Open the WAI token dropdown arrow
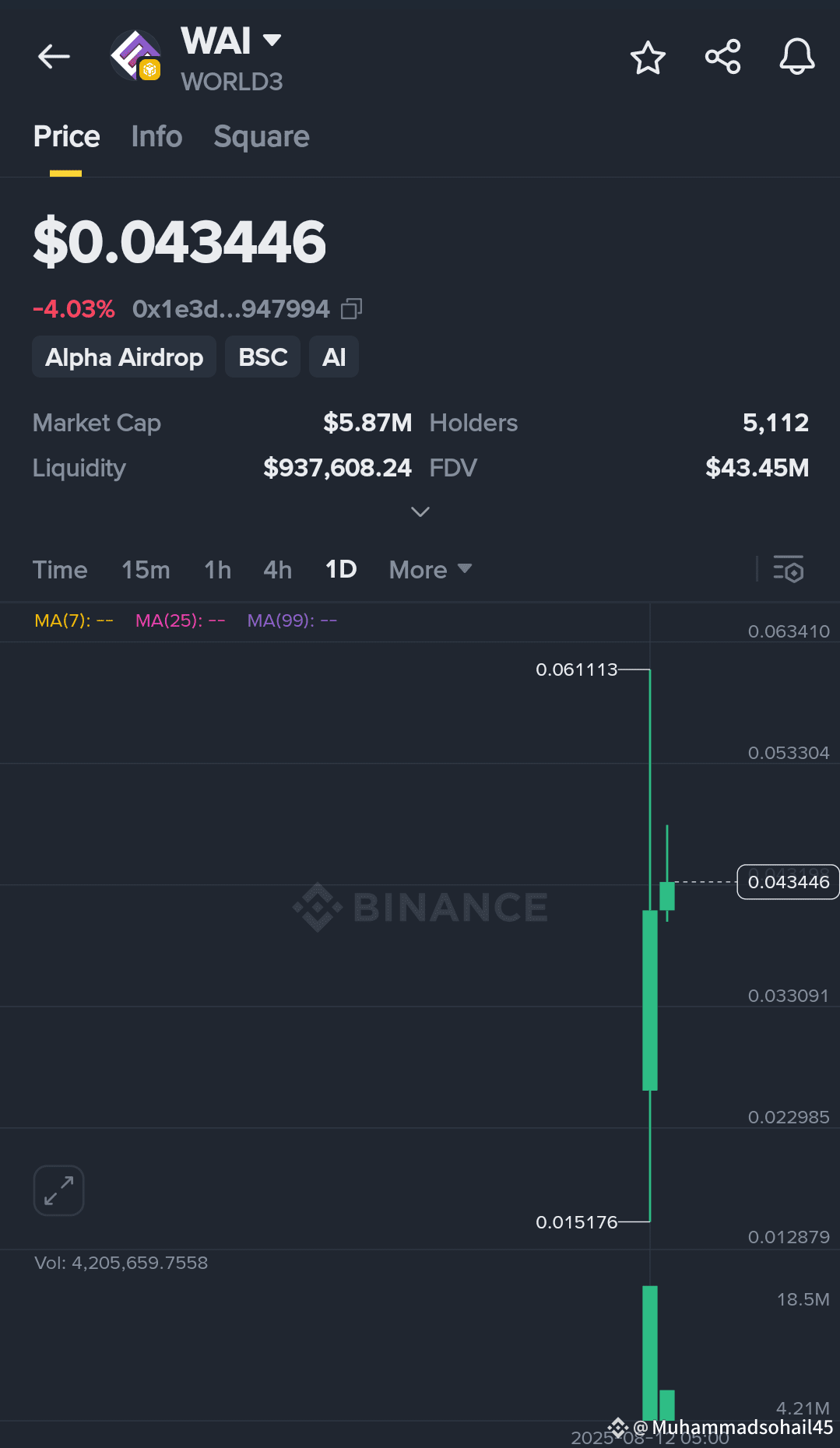The image size is (840, 1448). [272, 40]
